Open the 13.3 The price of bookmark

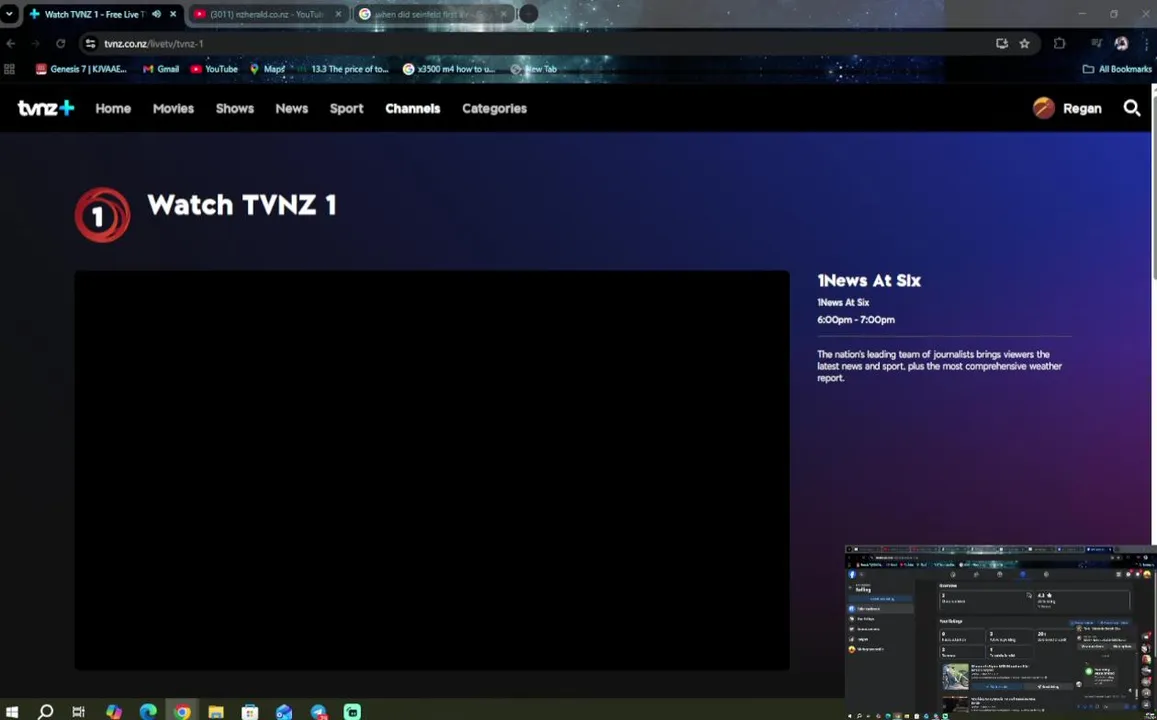coord(343,69)
